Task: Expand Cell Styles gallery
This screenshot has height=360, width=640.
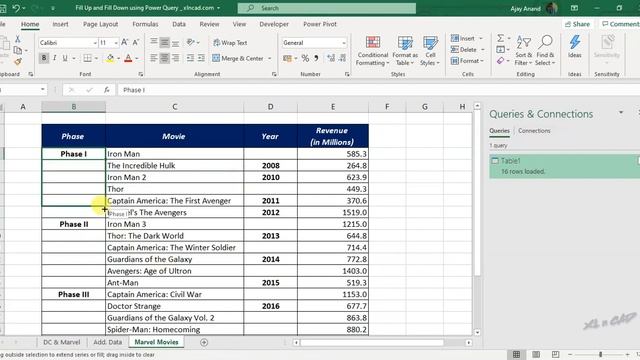Action: [430, 51]
